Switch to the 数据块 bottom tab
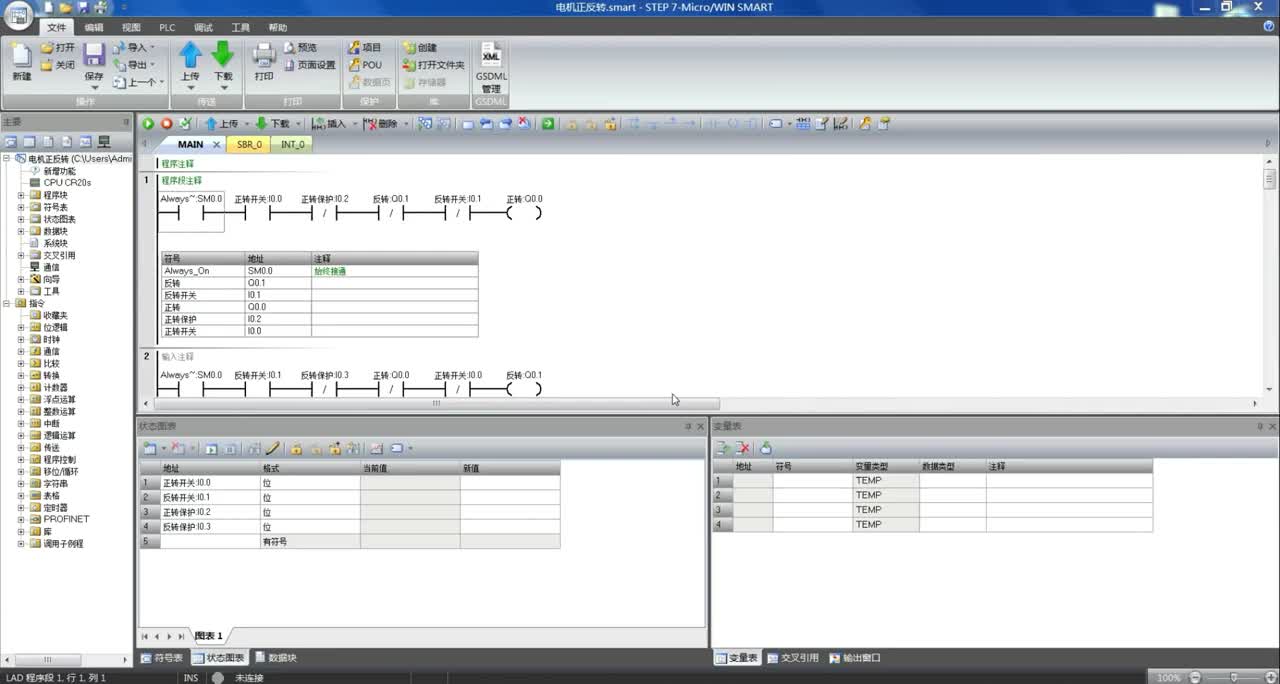This screenshot has width=1280, height=684. (276, 658)
